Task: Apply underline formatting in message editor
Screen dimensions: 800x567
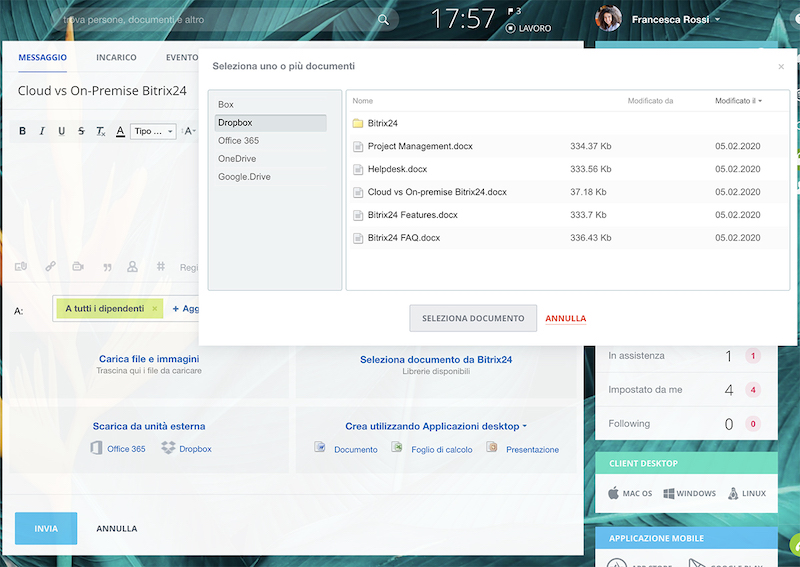Action: pyautogui.click(x=61, y=131)
